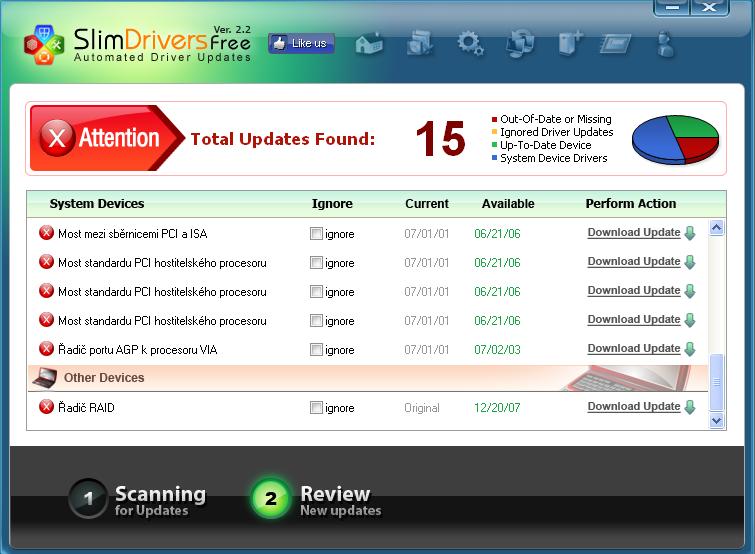Go to step 1 Scanning for Updates
755x554 pixels.
pyautogui.click(x=138, y=499)
